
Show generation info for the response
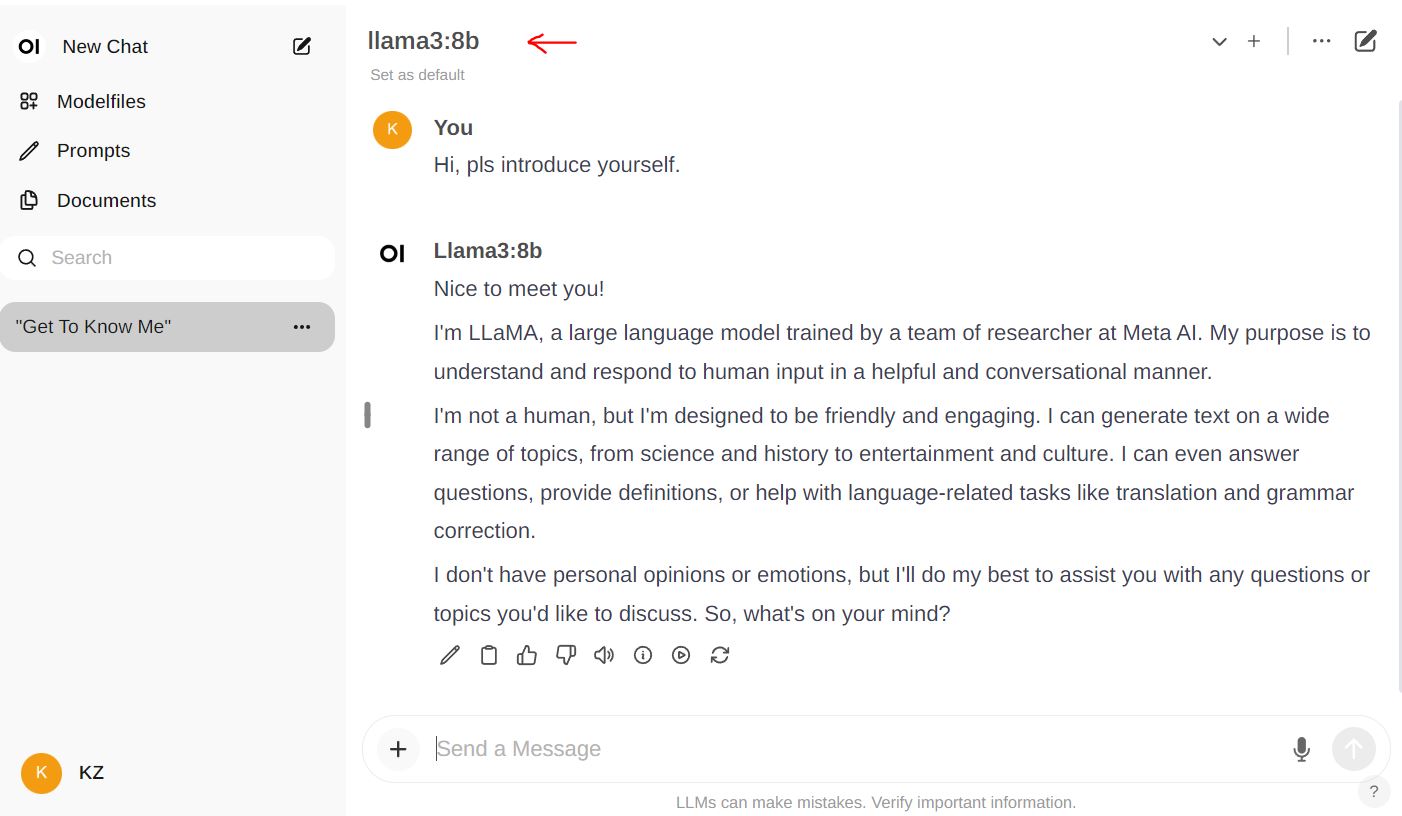[x=643, y=655]
